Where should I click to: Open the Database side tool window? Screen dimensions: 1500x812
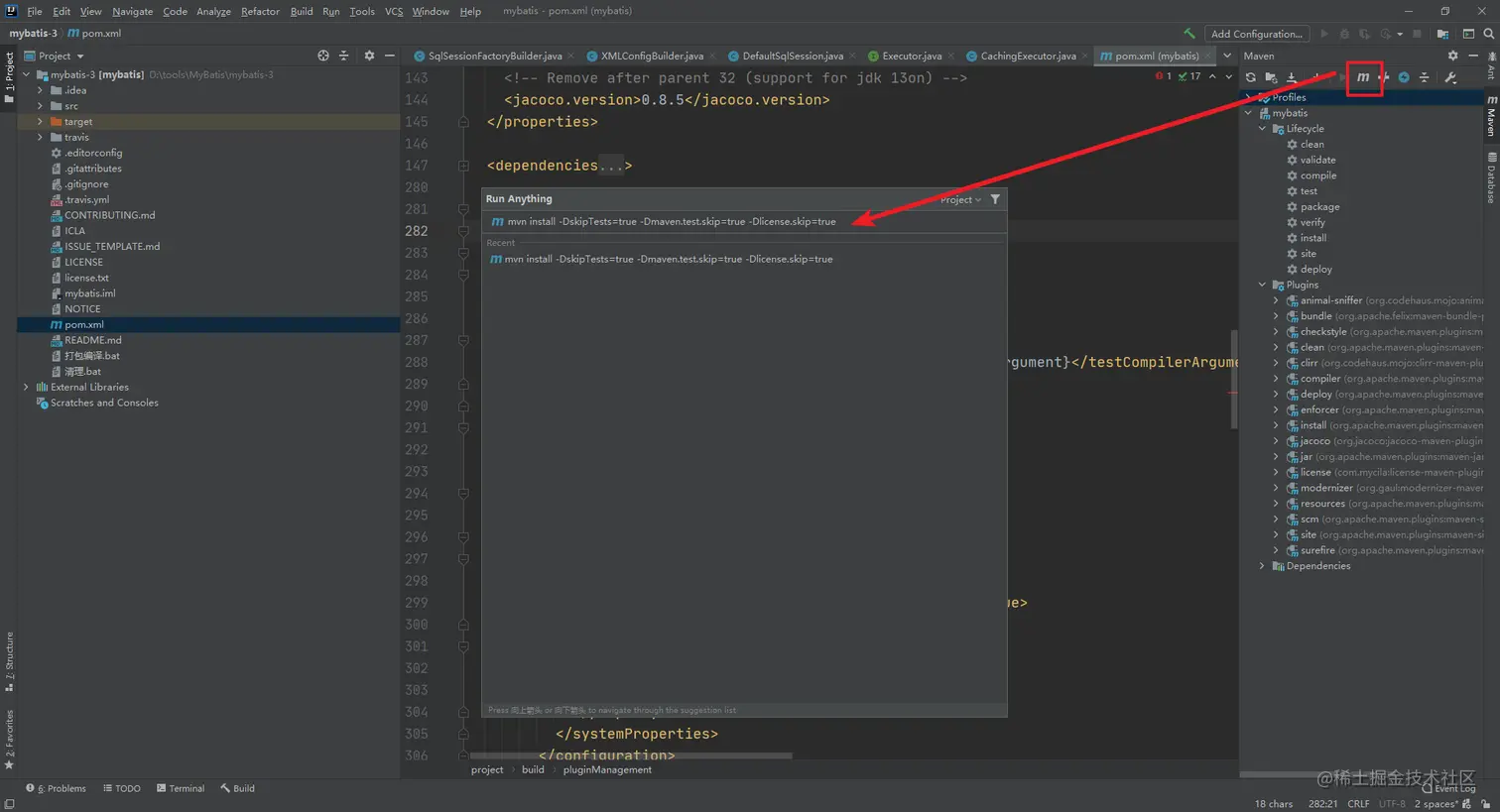1491,178
